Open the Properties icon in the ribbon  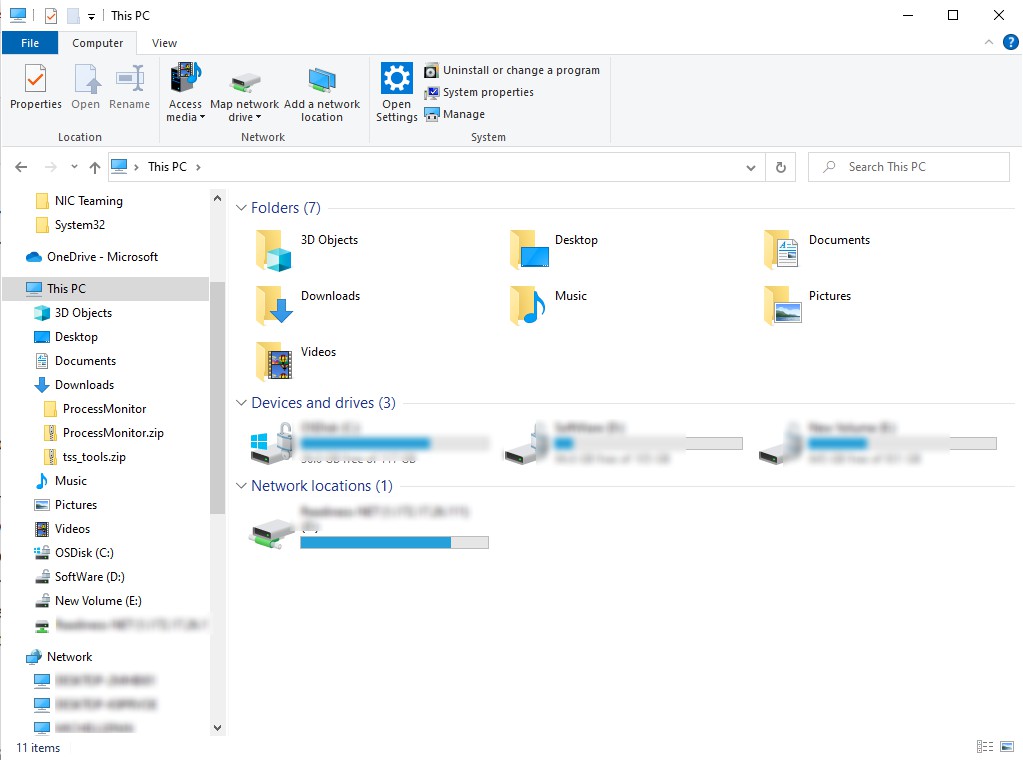point(35,88)
